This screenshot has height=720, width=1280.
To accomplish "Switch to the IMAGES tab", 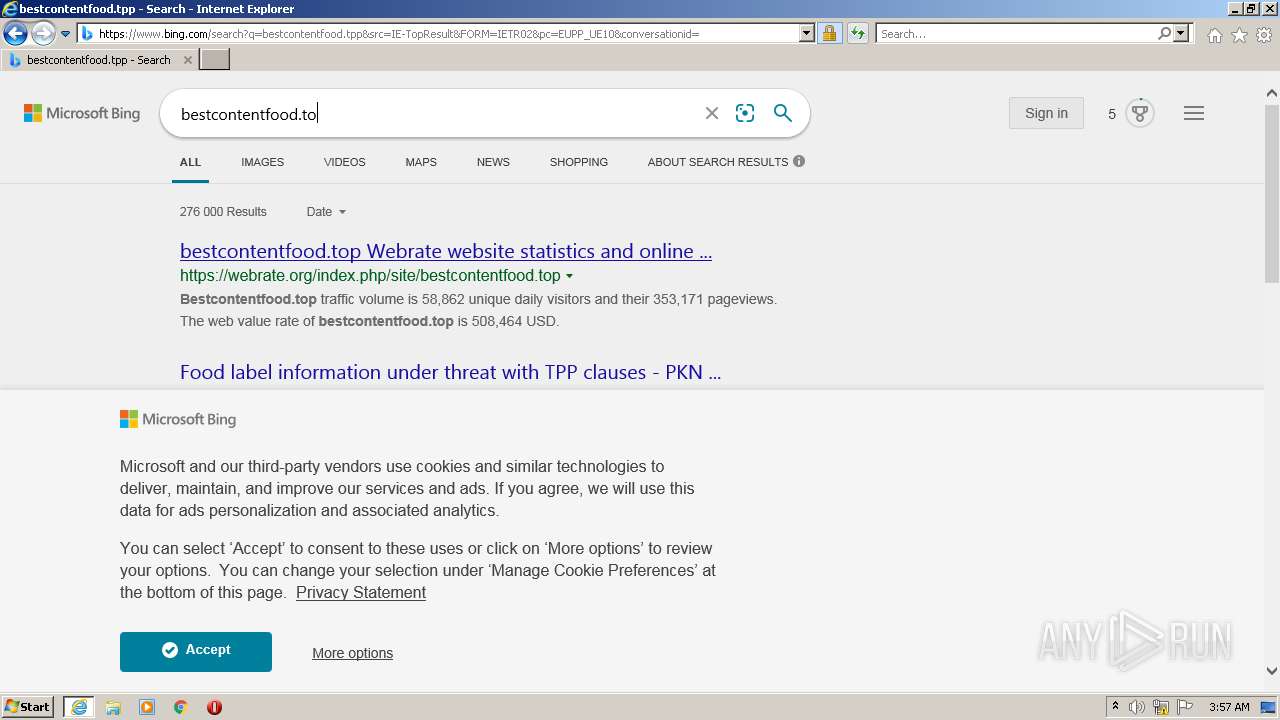I will click(x=262, y=162).
